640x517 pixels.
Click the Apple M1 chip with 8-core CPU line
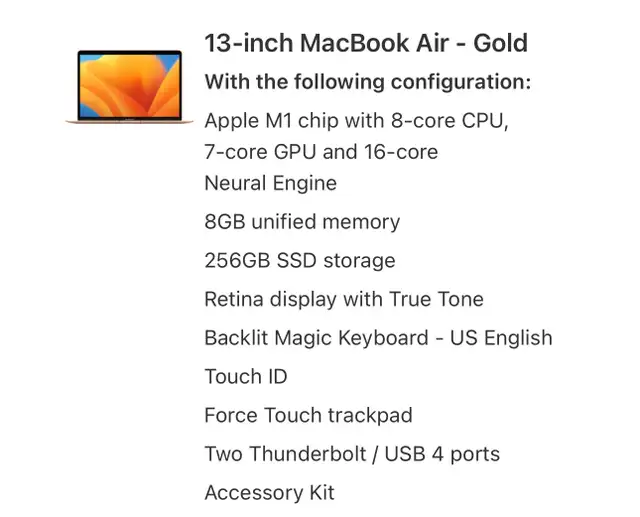(356, 121)
